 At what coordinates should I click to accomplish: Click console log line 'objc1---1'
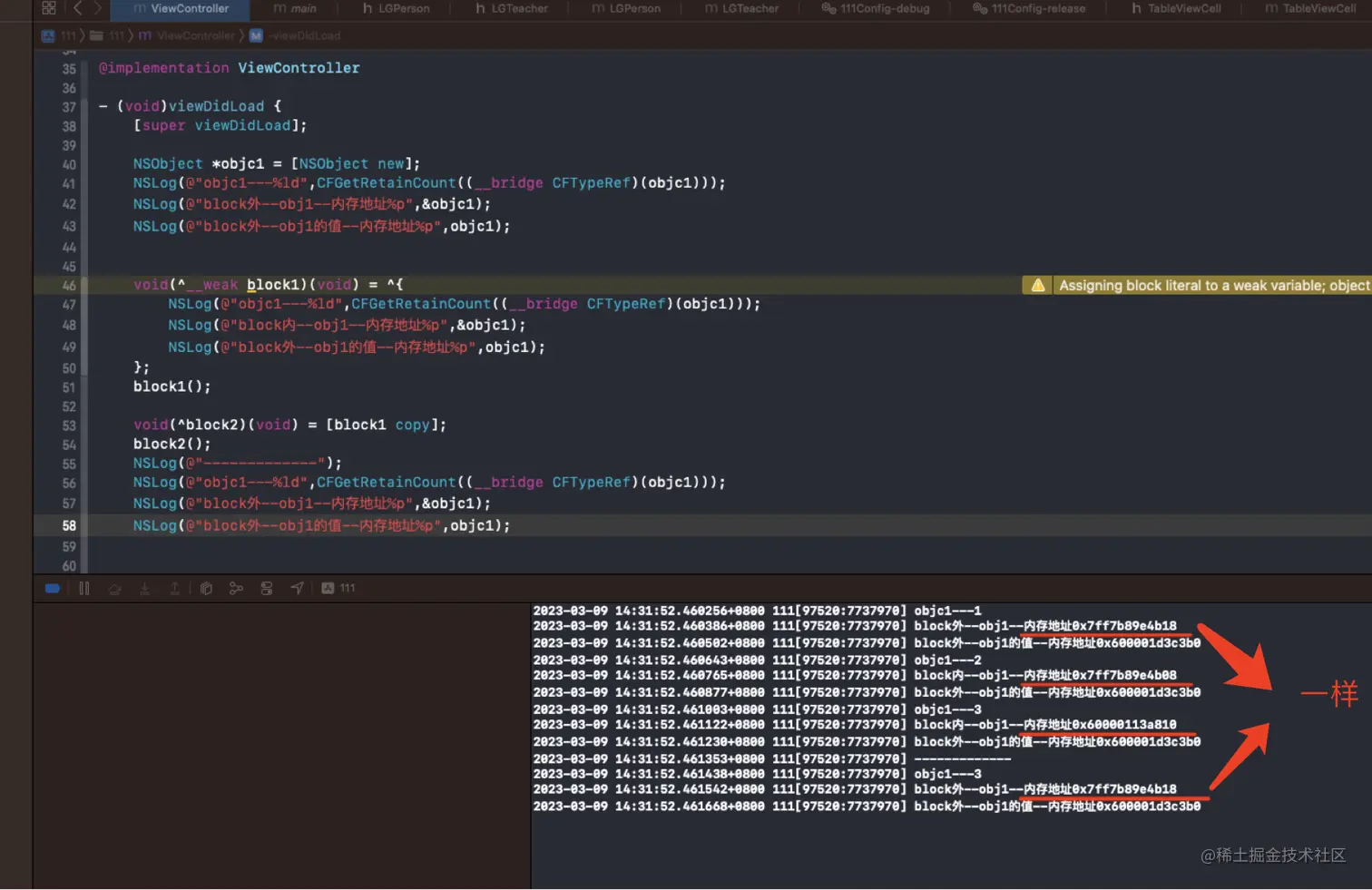point(757,611)
